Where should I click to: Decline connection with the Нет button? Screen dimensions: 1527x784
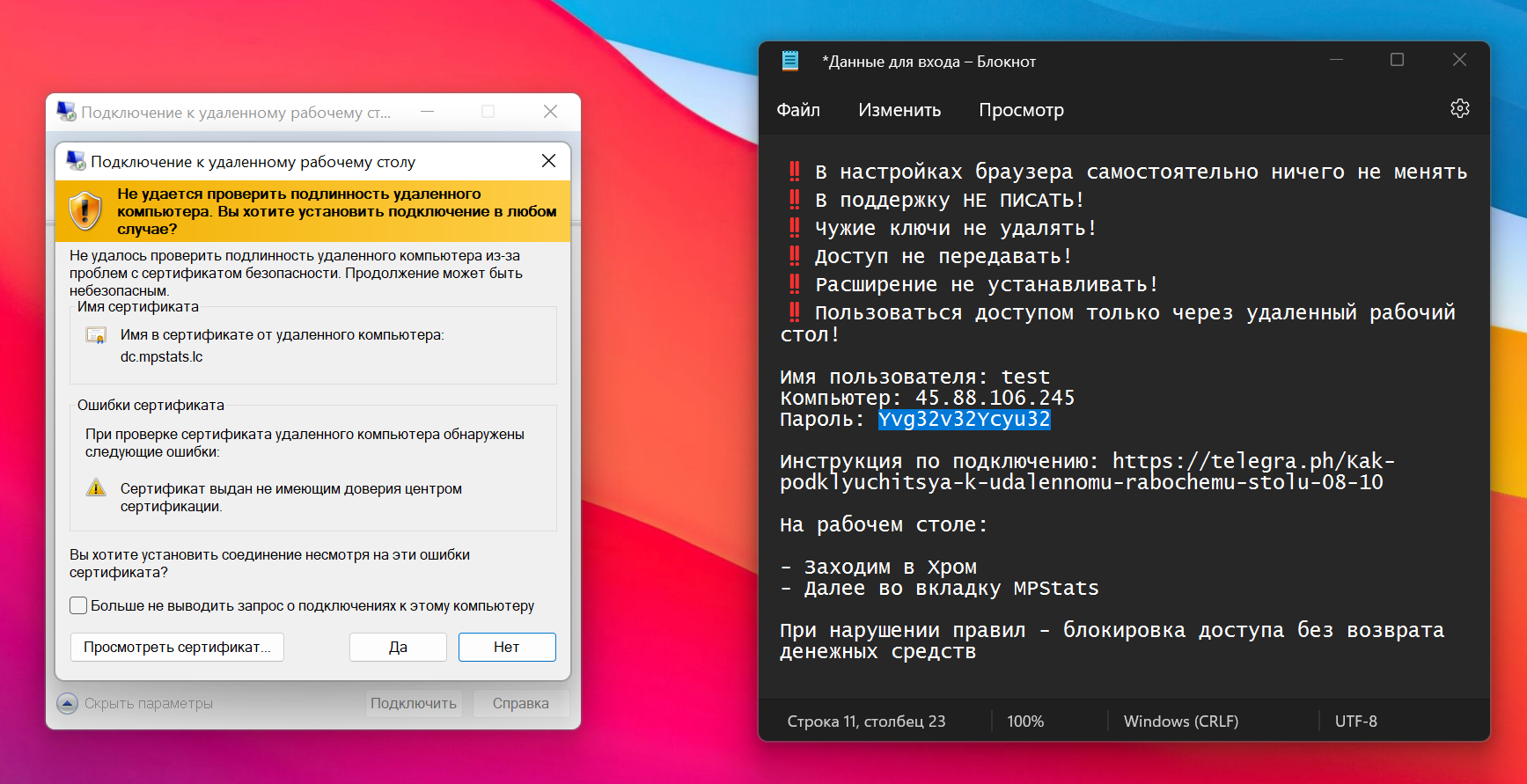[507, 647]
